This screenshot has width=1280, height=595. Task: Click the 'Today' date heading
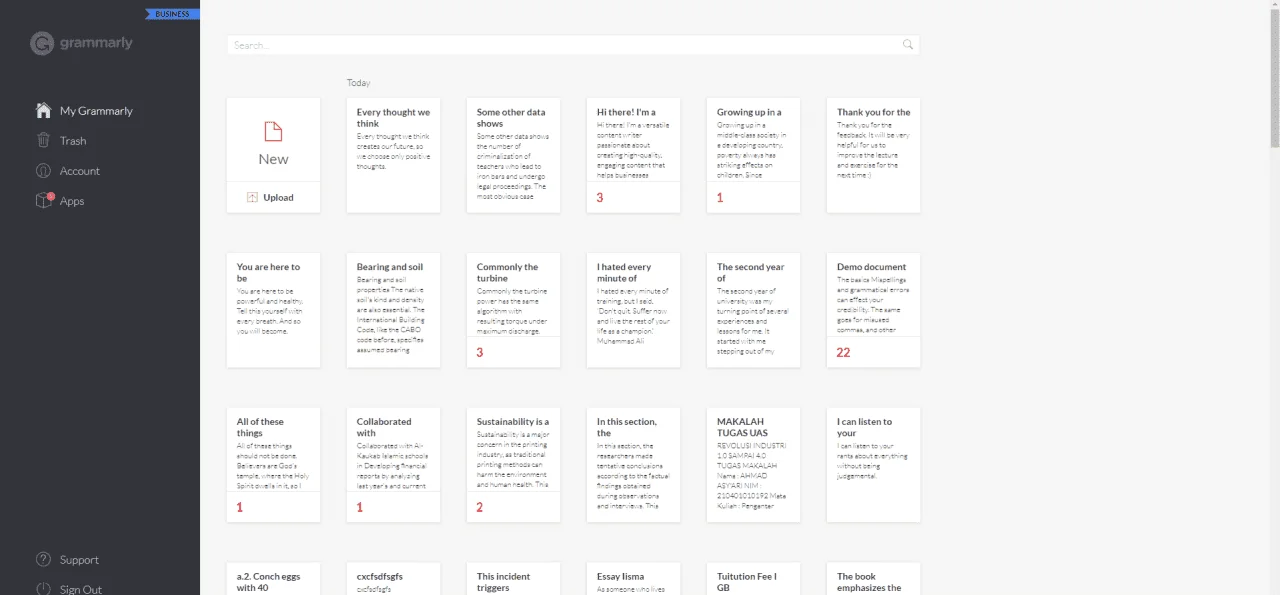(x=358, y=83)
